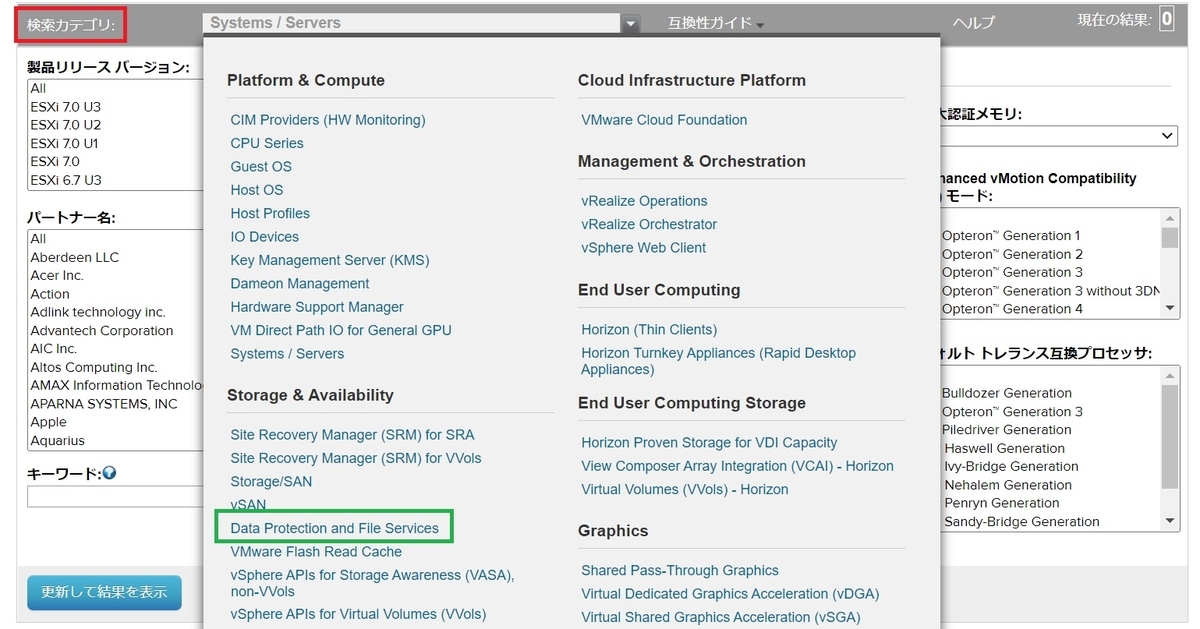The height and width of the screenshot is (629, 1200).
Task: Click down arrow of fault tolerance scrollbar
Action: 1170,521
